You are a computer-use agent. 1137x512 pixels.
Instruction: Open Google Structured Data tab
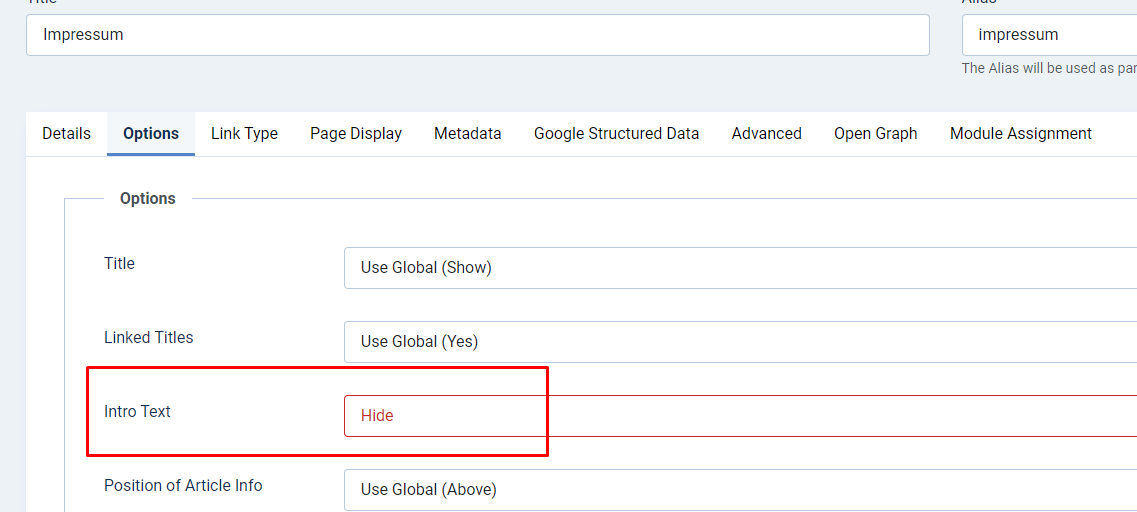(616, 134)
